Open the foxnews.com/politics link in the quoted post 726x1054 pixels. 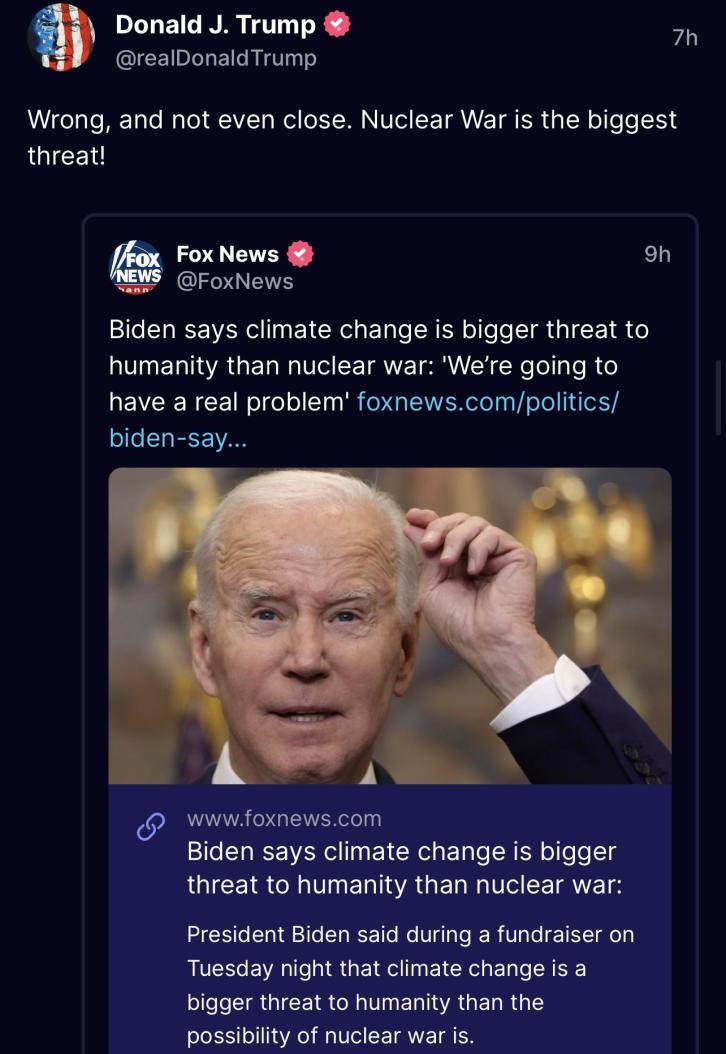[487, 402]
